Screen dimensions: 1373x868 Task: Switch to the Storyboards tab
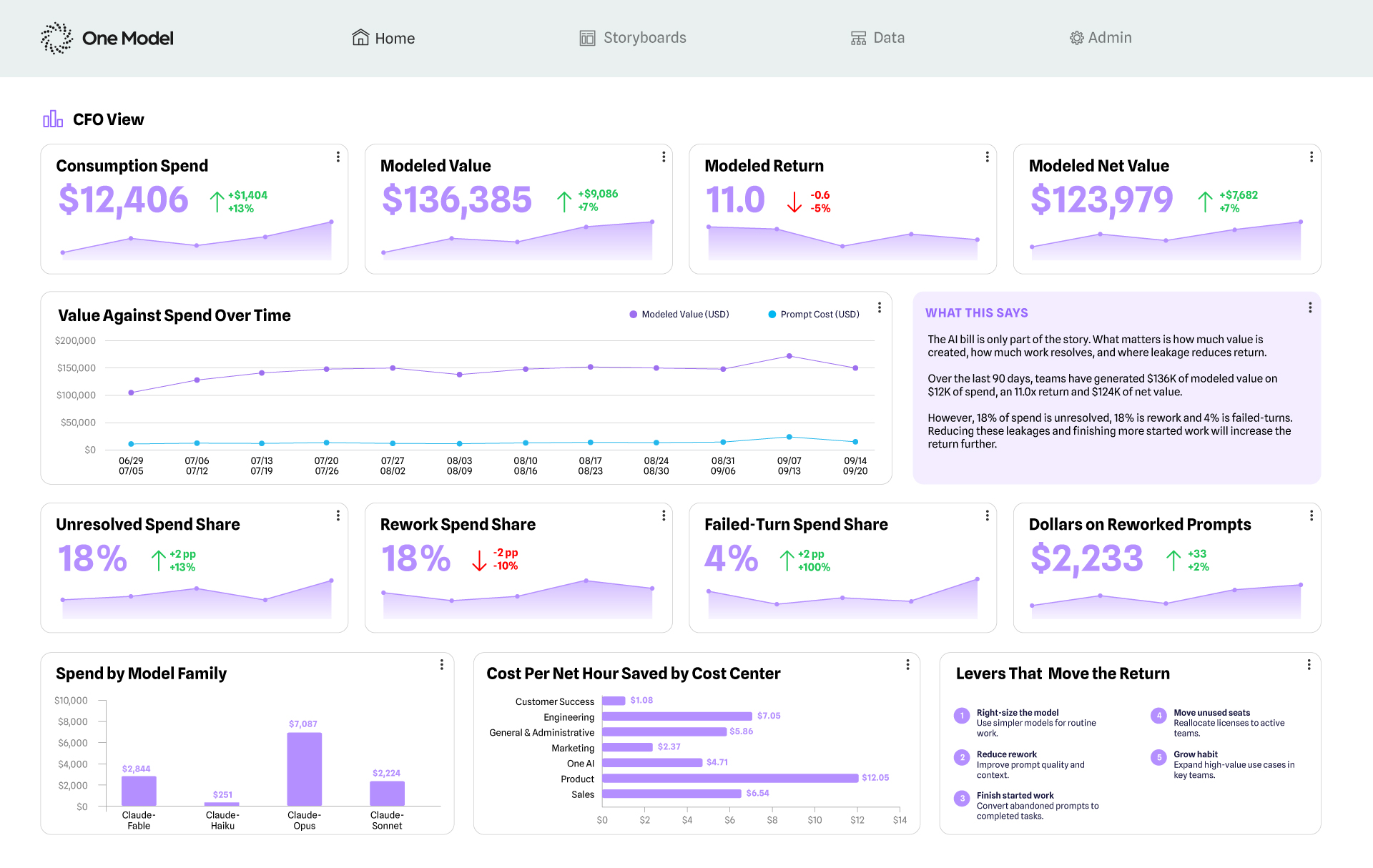point(633,38)
